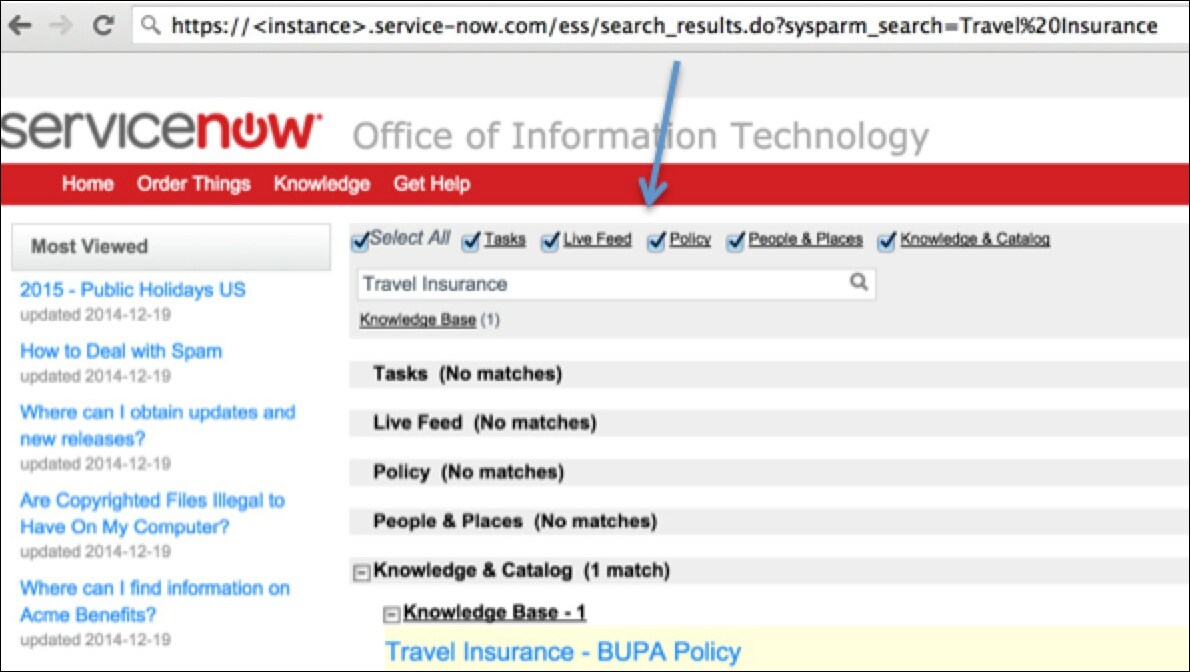Open the Knowledge Base (1) link

click(417, 320)
